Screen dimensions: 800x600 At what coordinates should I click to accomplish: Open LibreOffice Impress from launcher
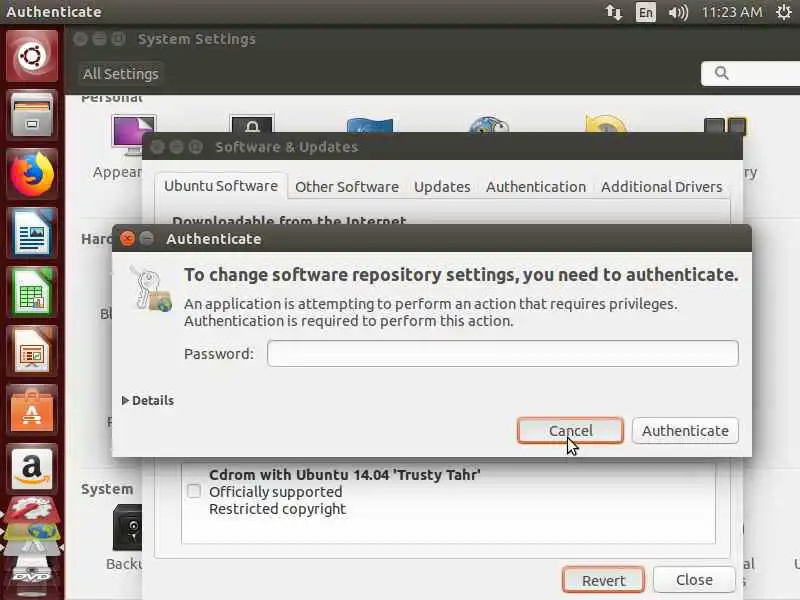pyautogui.click(x=32, y=352)
